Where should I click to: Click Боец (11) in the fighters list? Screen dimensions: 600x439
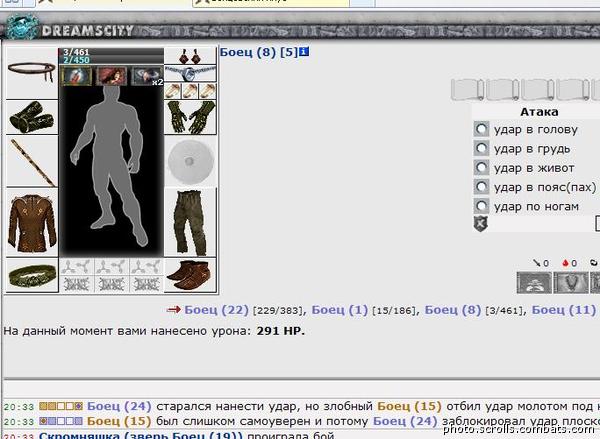pyautogui.click(x=564, y=310)
